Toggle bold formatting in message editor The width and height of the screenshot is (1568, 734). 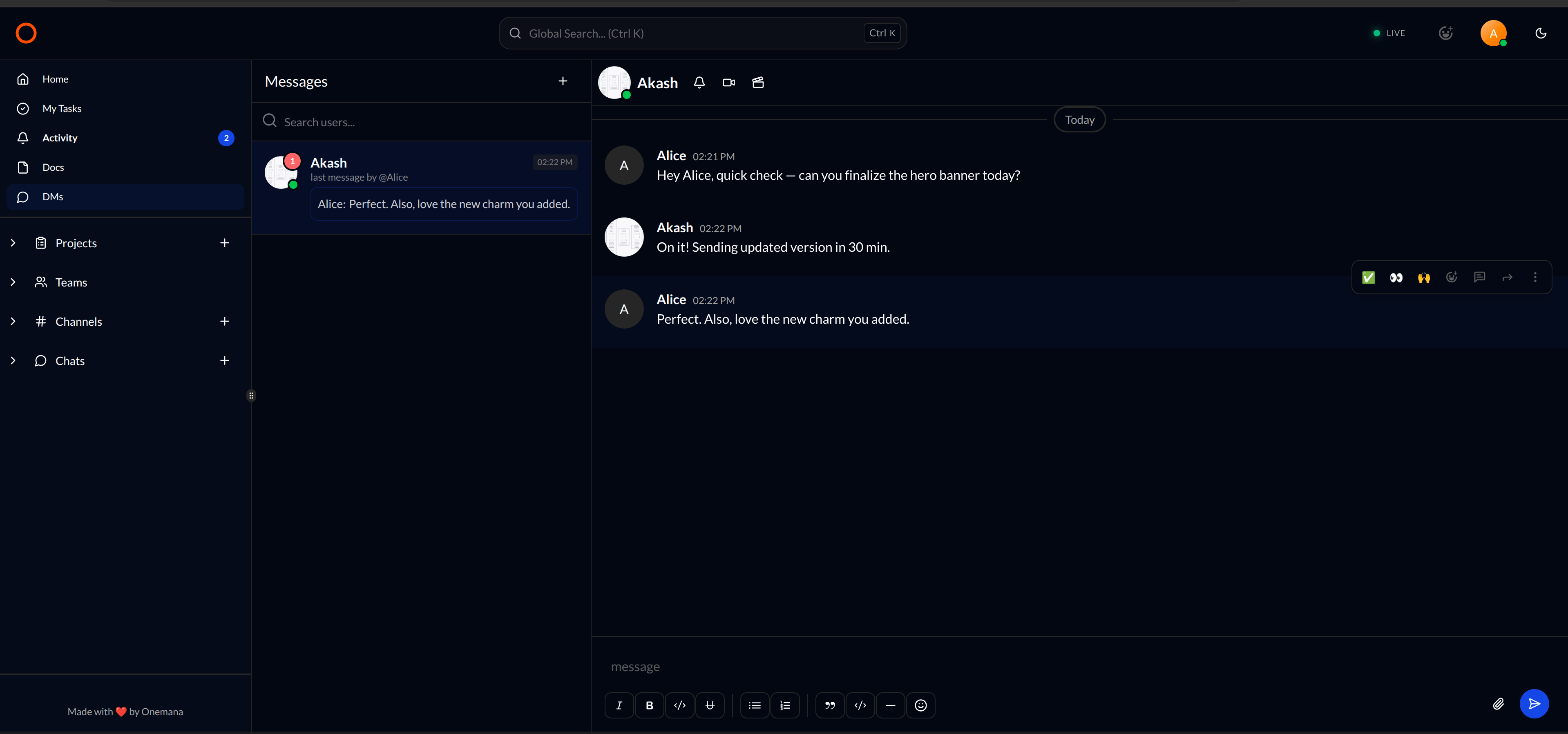pyautogui.click(x=649, y=705)
